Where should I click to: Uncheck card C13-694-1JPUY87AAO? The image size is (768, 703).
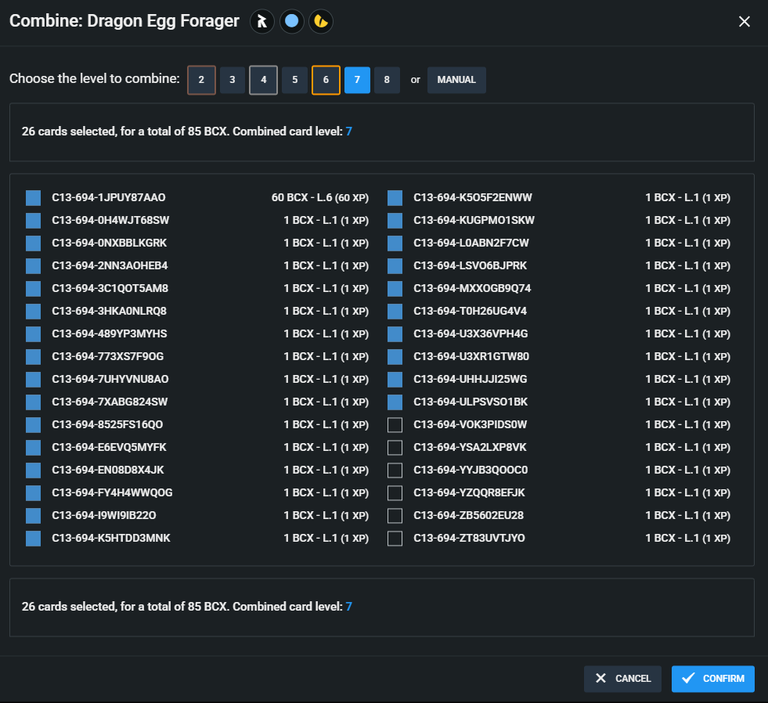coord(33,198)
